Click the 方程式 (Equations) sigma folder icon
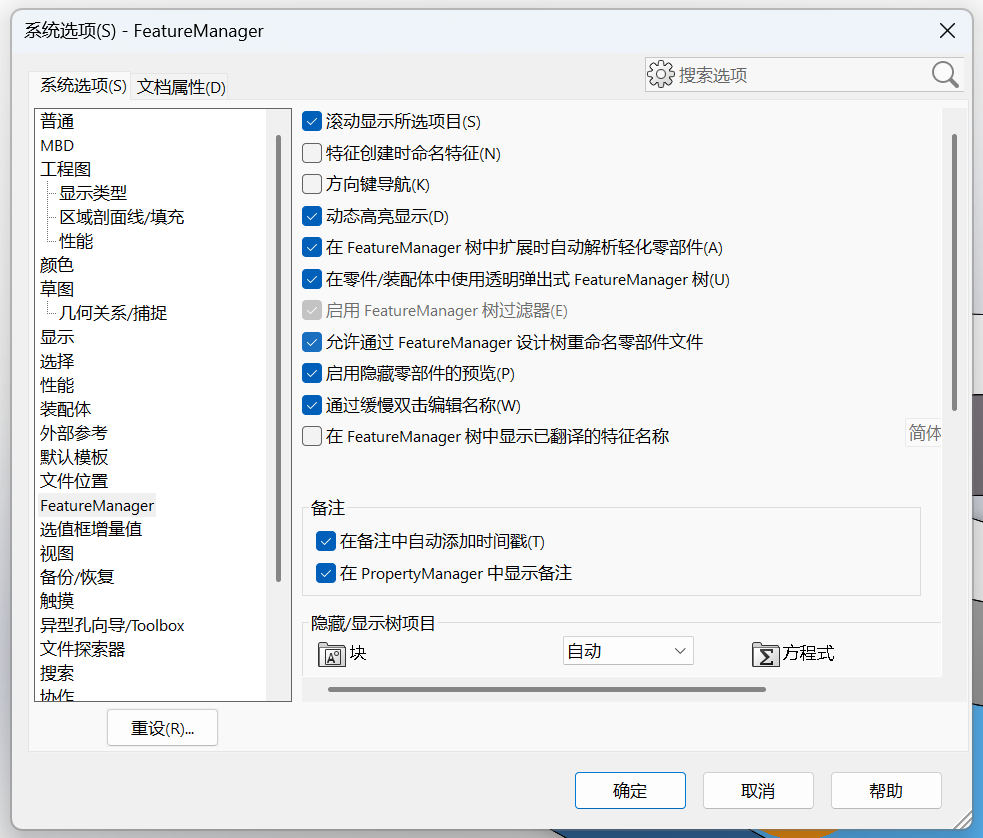The width and height of the screenshot is (983, 838). [765, 654]
